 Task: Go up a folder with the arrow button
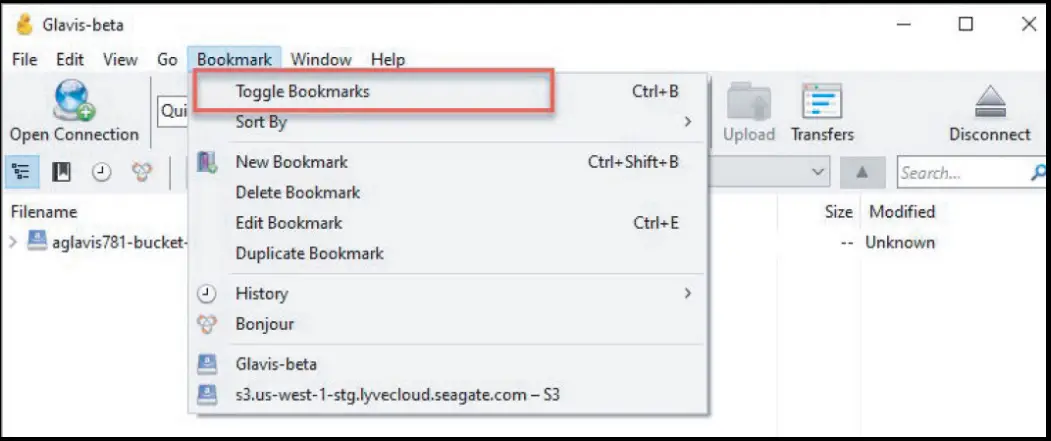point(864,173)
